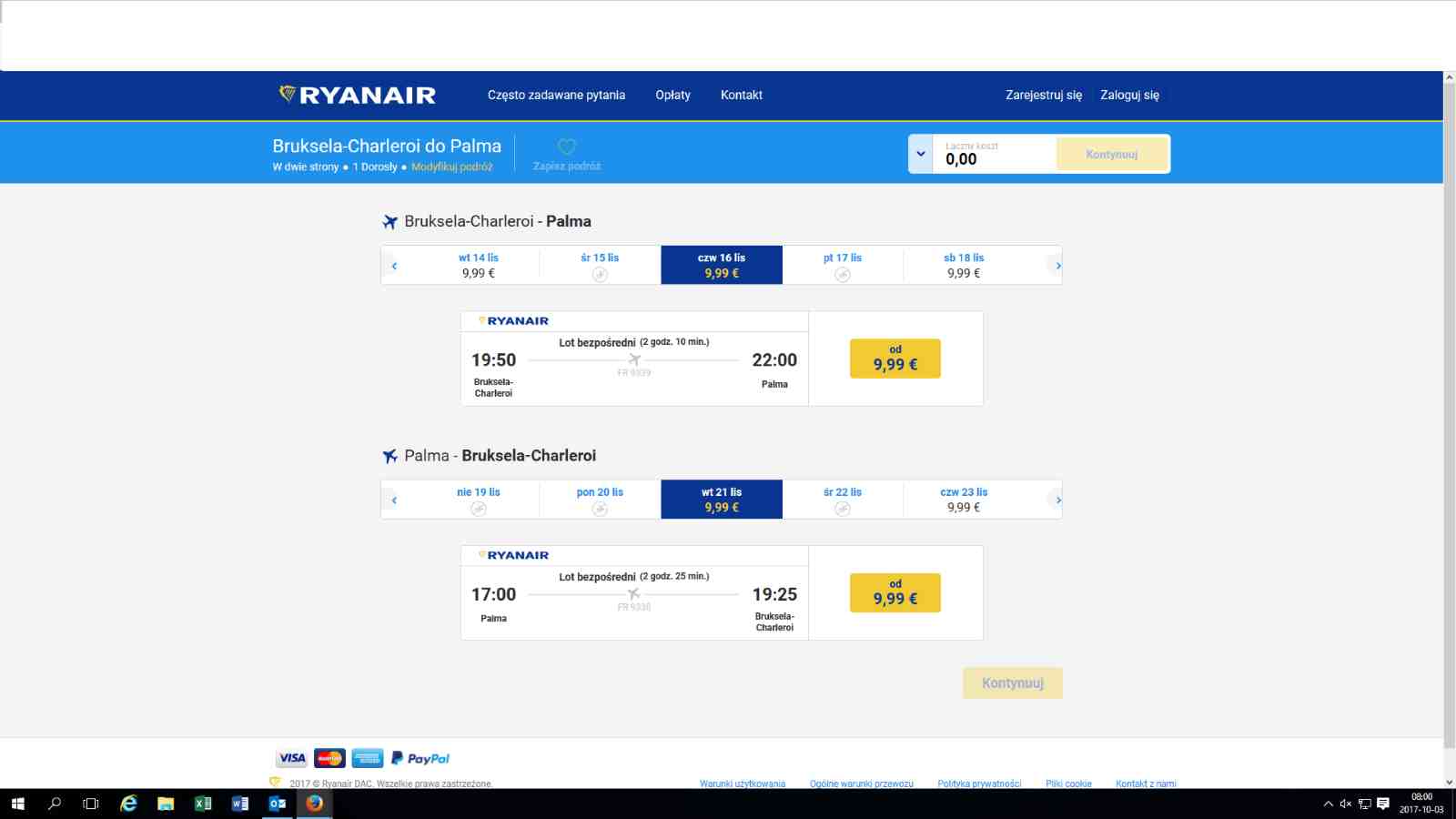Select return date czw 23 lis
This screenshot has height=819, width=1456.
(964, 500)
